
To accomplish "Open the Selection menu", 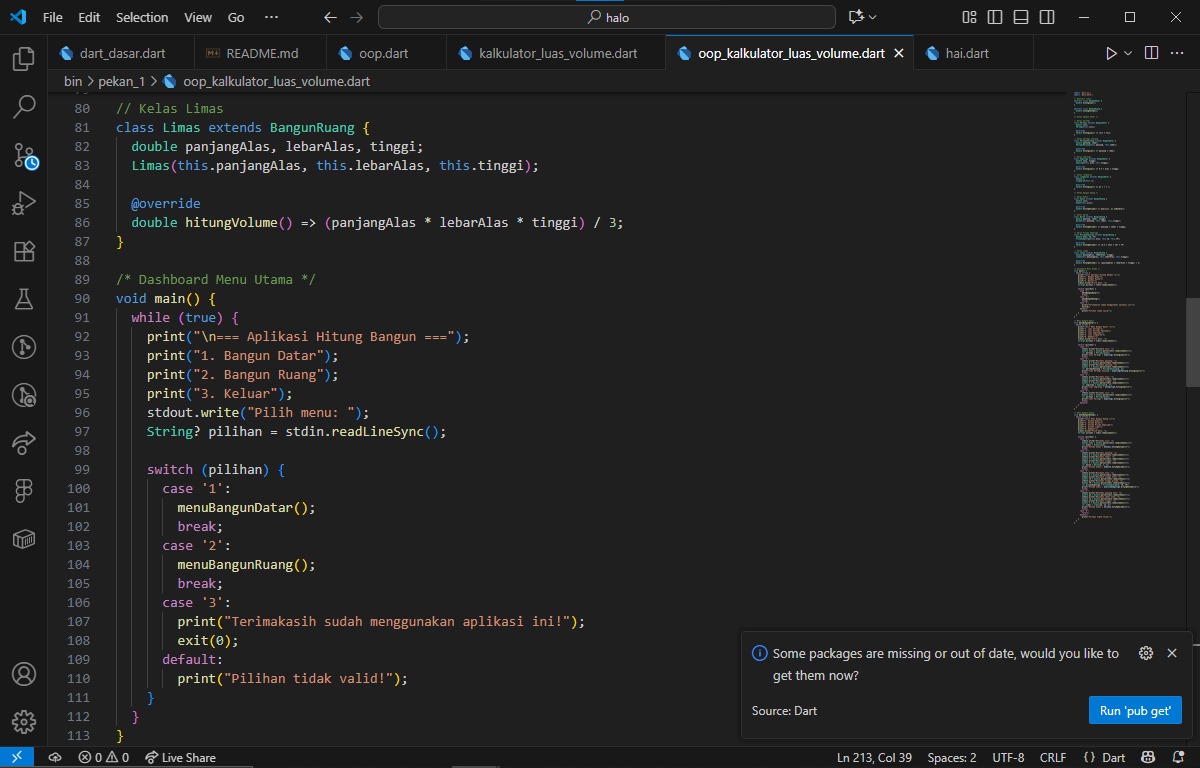I will 142,17.
